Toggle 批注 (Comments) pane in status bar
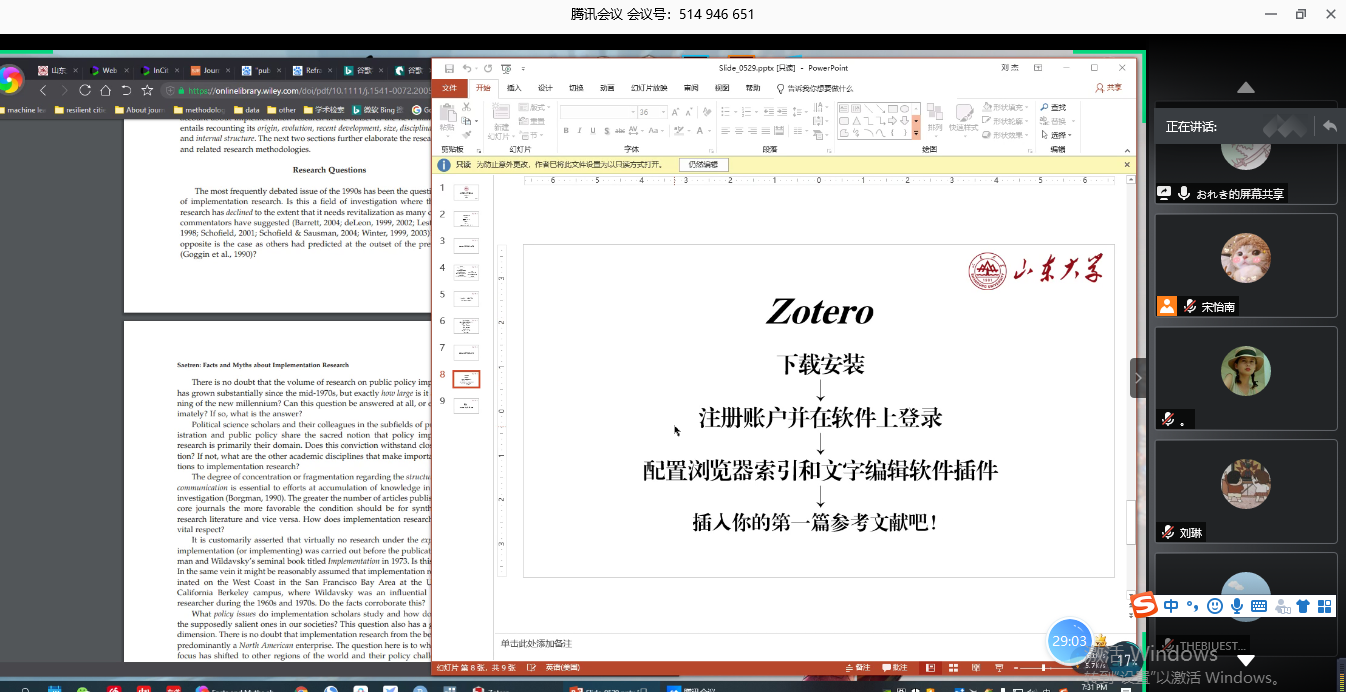The width and height of the screenshot is (1346, 692). click(x=895, y=667)
